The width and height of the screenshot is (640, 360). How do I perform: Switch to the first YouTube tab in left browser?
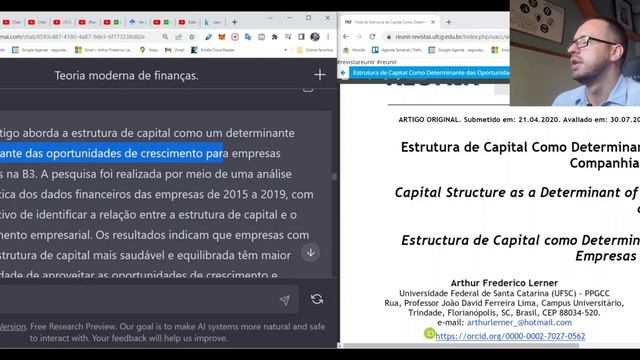[x=11, y=22]
